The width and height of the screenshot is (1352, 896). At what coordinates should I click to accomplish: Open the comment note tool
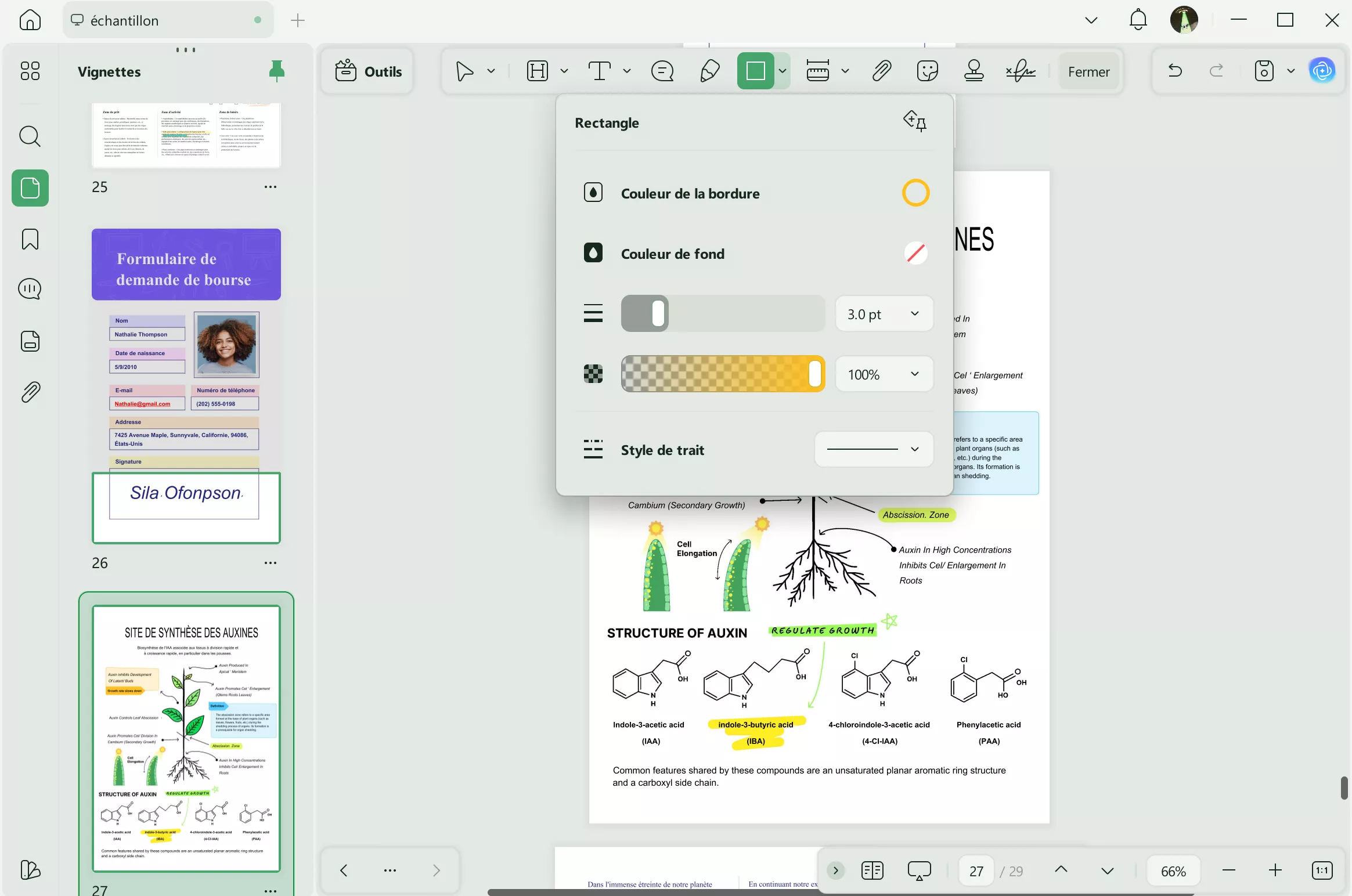662,71
